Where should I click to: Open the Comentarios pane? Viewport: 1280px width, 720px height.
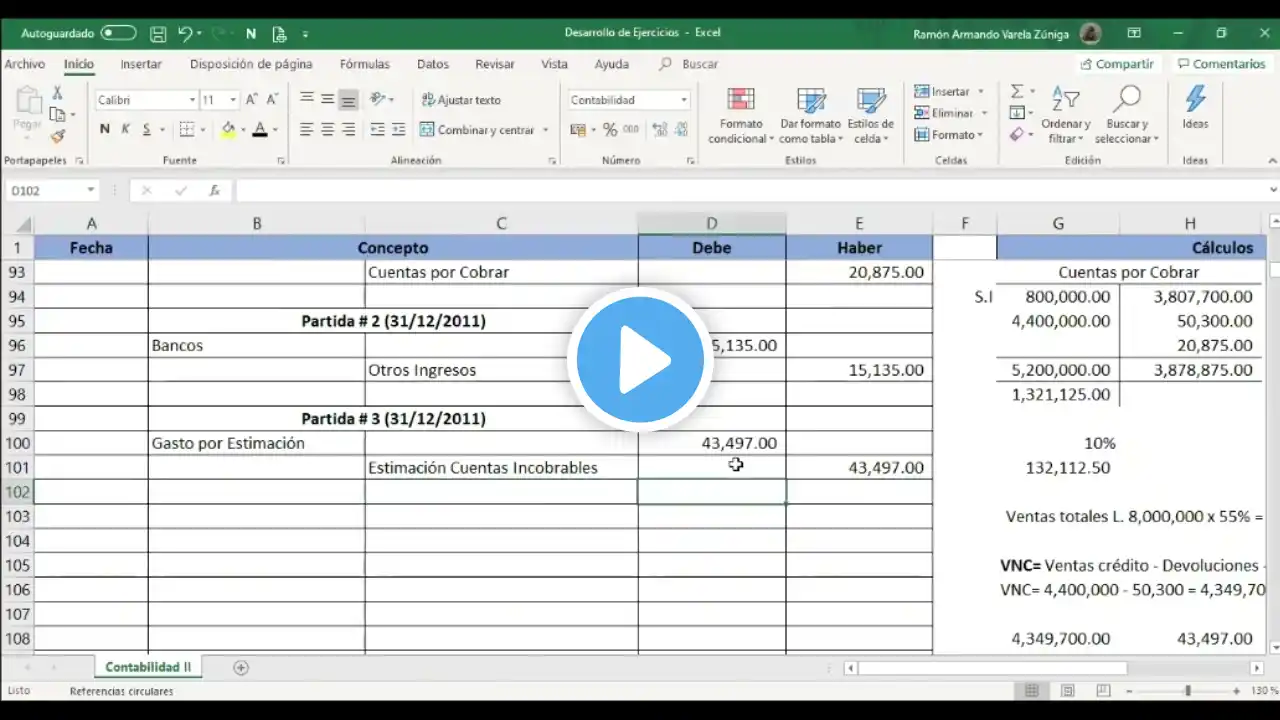tap(1220, 64)
